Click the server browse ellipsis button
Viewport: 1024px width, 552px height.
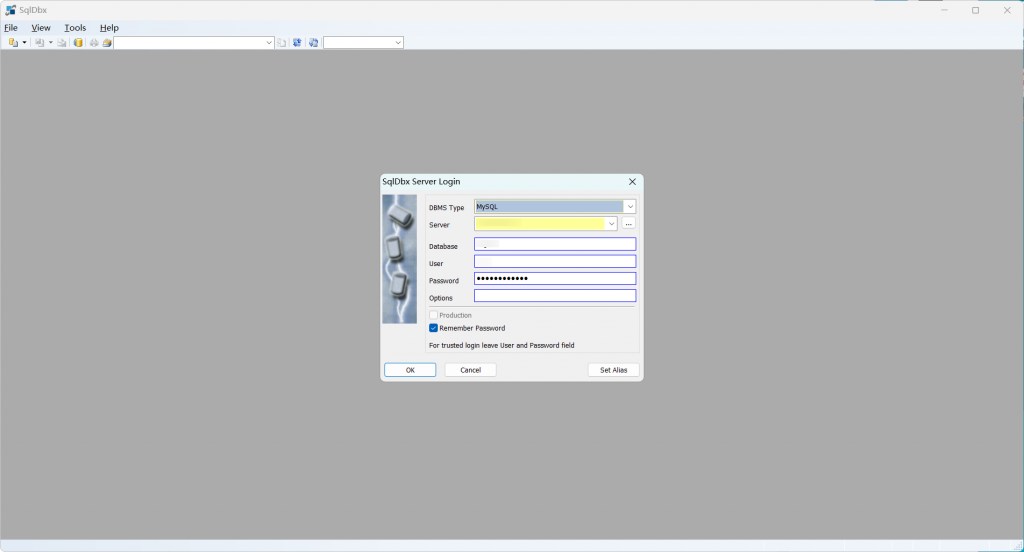[x=628, y=223]
